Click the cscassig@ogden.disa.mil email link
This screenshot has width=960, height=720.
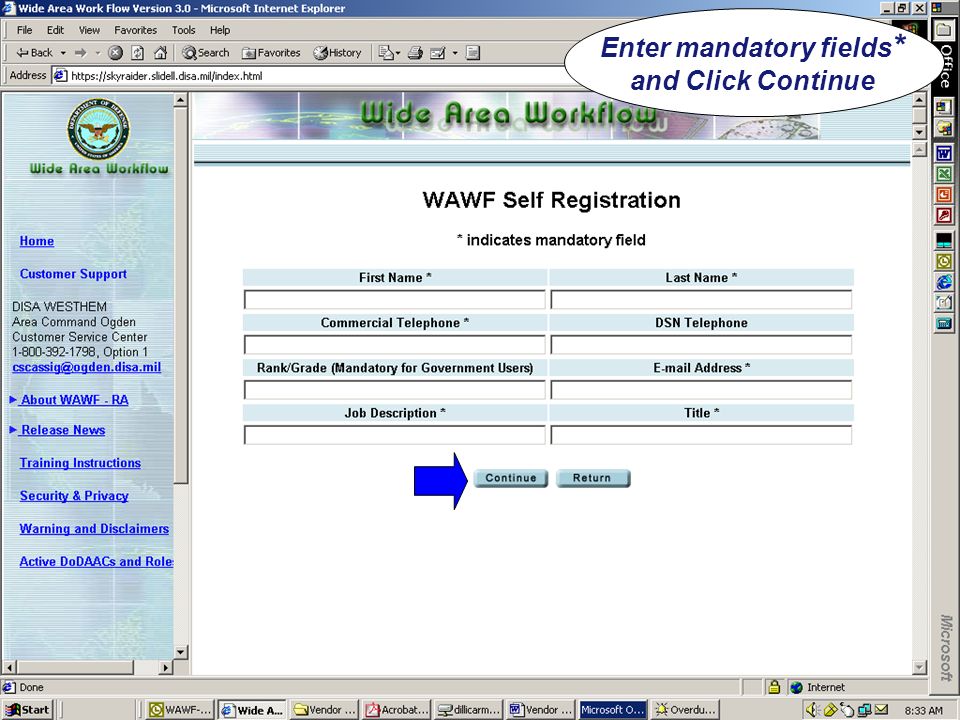[x=86, y=367]
